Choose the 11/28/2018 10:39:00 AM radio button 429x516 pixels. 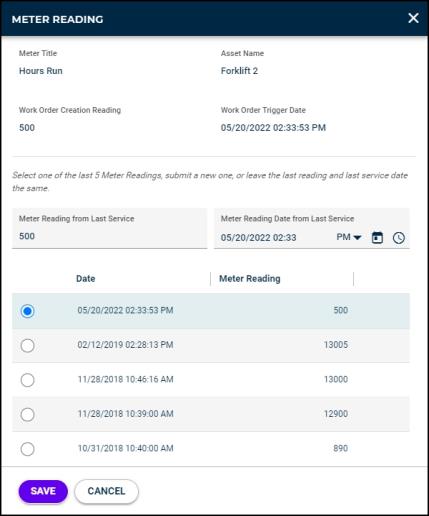[x=27, y=414]
